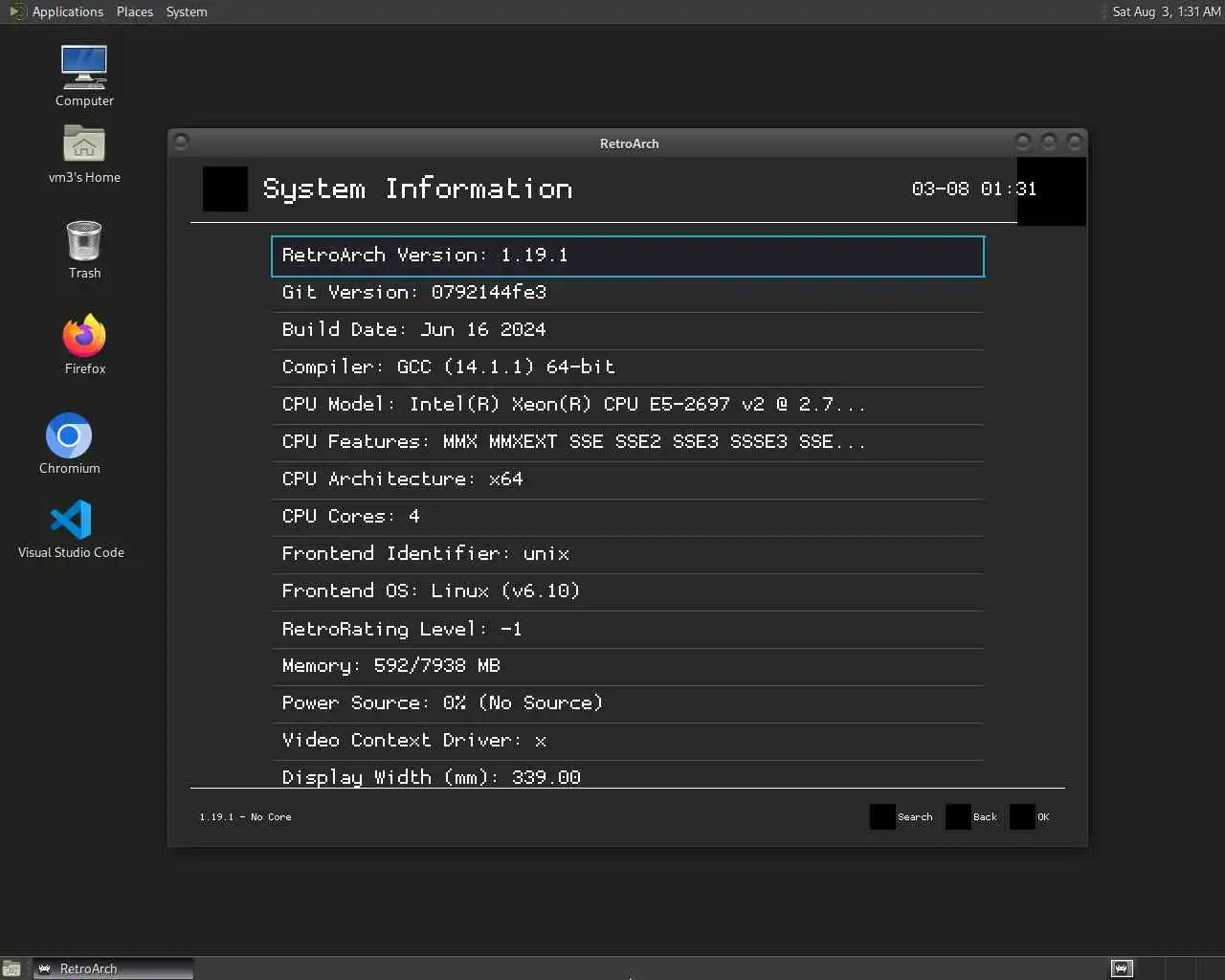1225x980 pixels.
Task: Open vm3's Home folder icon
Action: click(x=84, y=154)
